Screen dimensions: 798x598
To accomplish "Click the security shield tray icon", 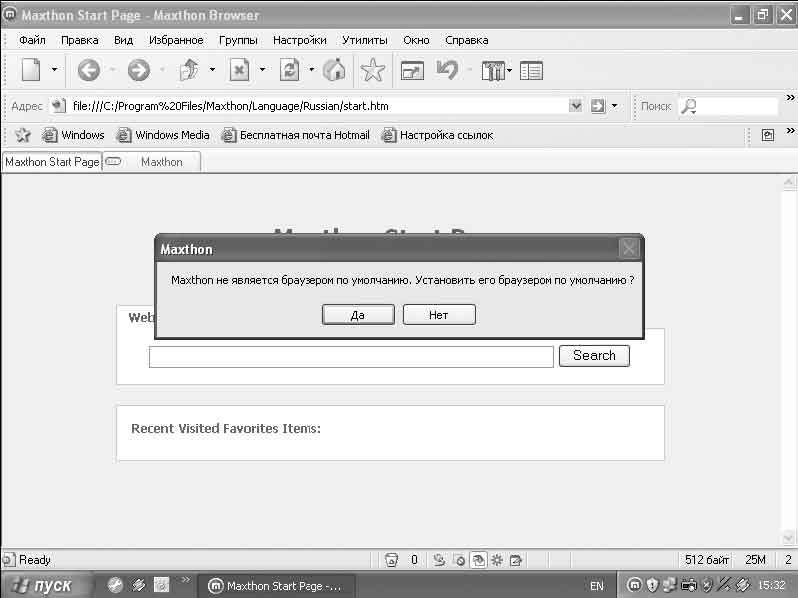I will 652,585.
